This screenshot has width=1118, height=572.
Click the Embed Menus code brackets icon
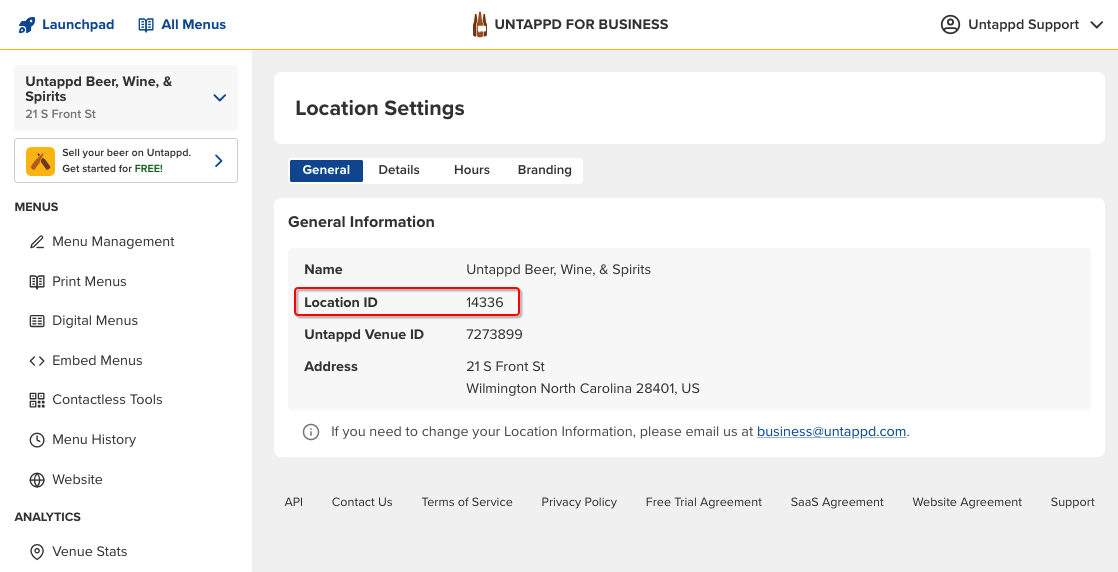37,361
